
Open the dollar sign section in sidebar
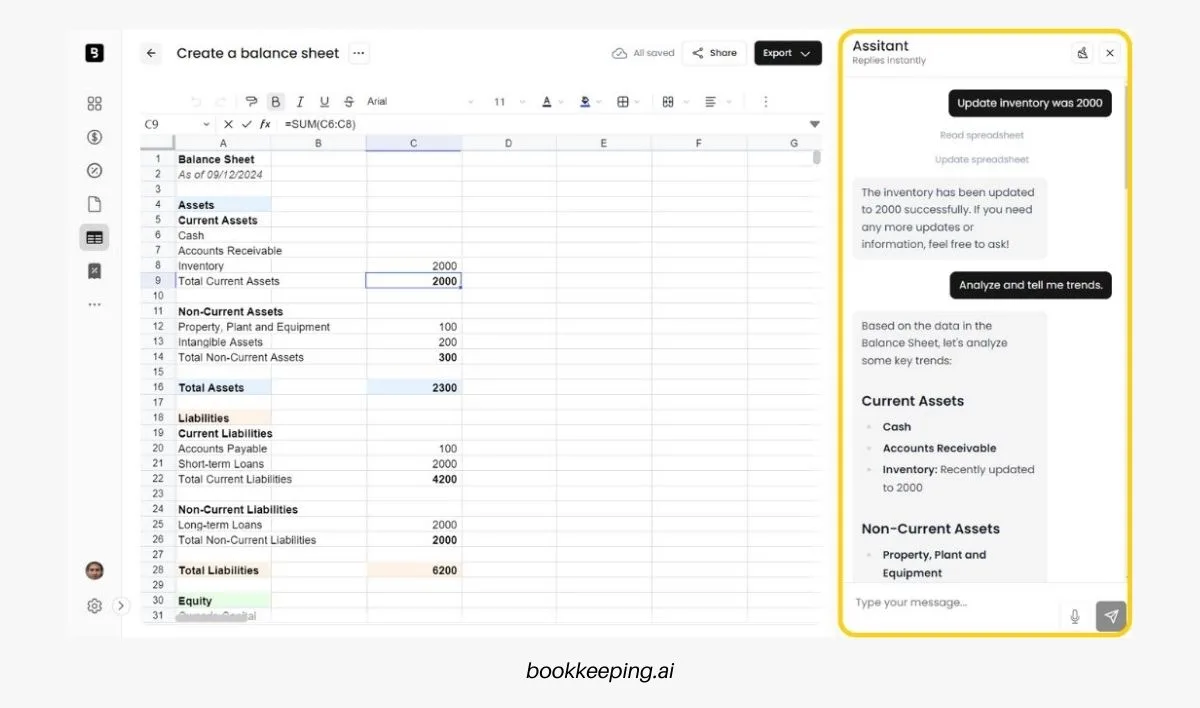click(94, 137)
